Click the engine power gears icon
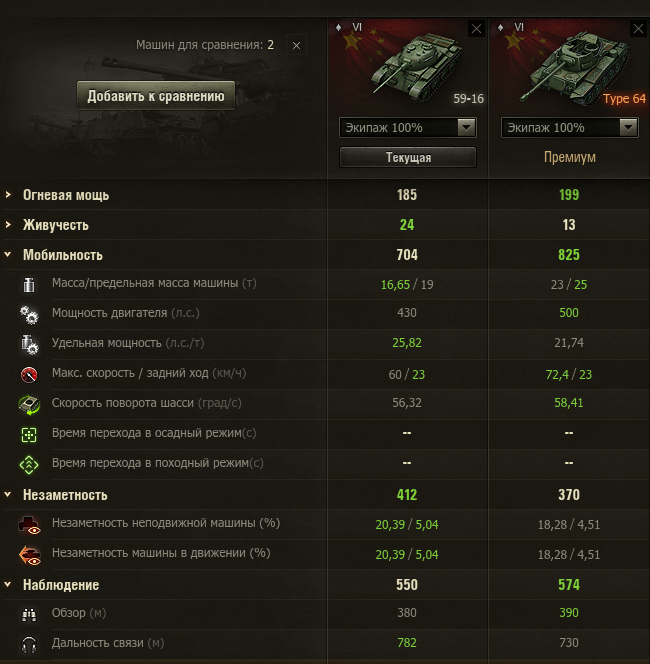Image resolution: width=650 pixels, height=664 pixels. tap(29, 314)
